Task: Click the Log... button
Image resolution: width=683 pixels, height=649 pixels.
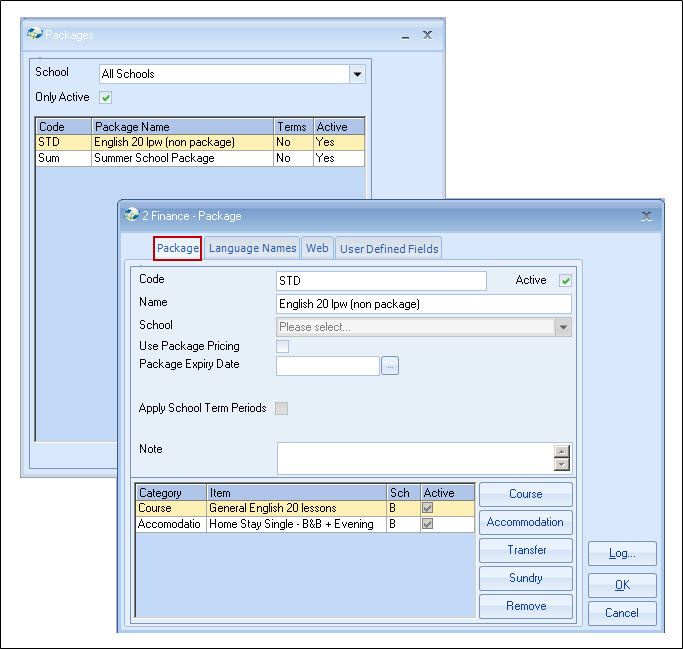Action: click(x=621, y=553)
